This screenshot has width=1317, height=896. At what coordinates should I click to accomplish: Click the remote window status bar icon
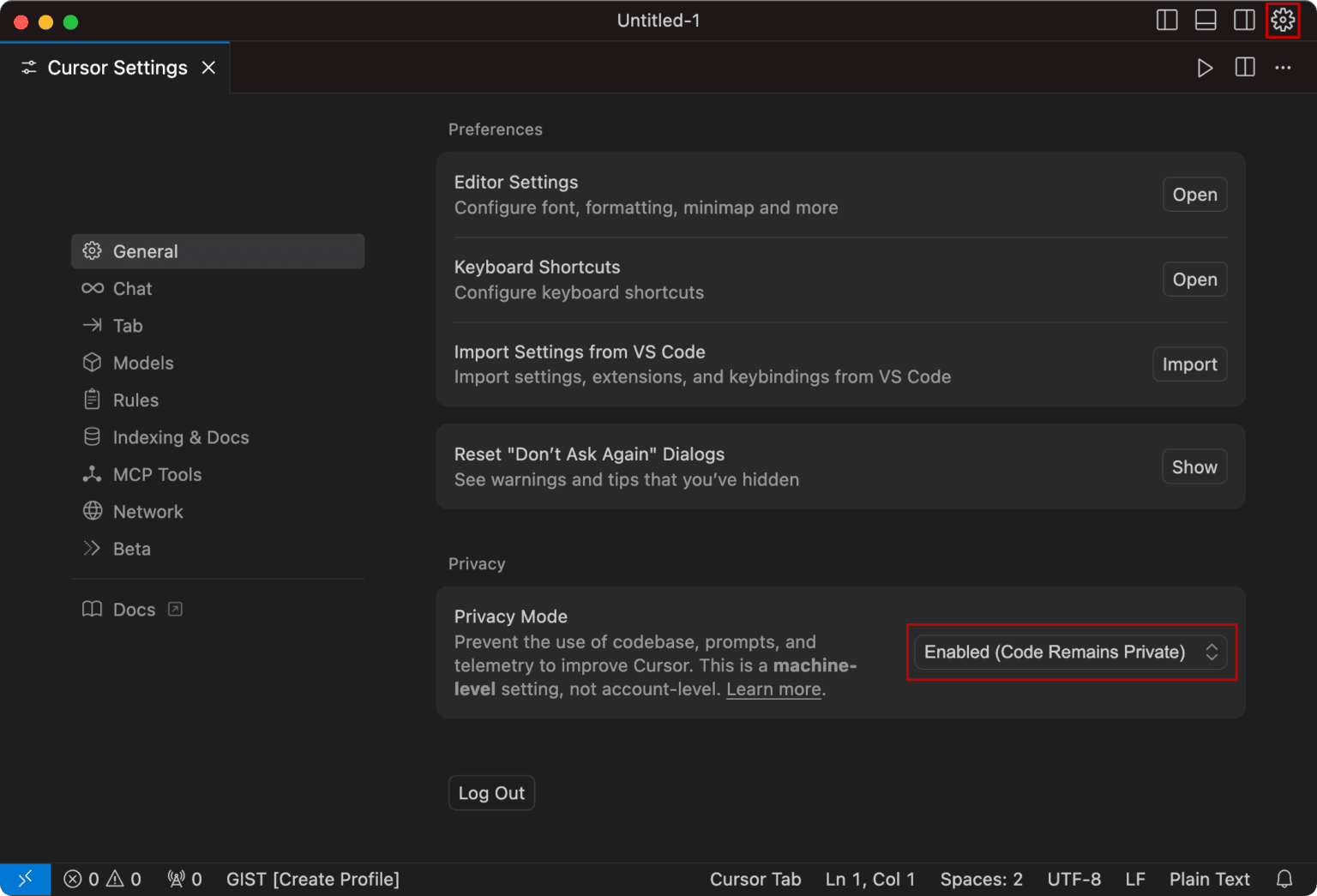(25, 879)
